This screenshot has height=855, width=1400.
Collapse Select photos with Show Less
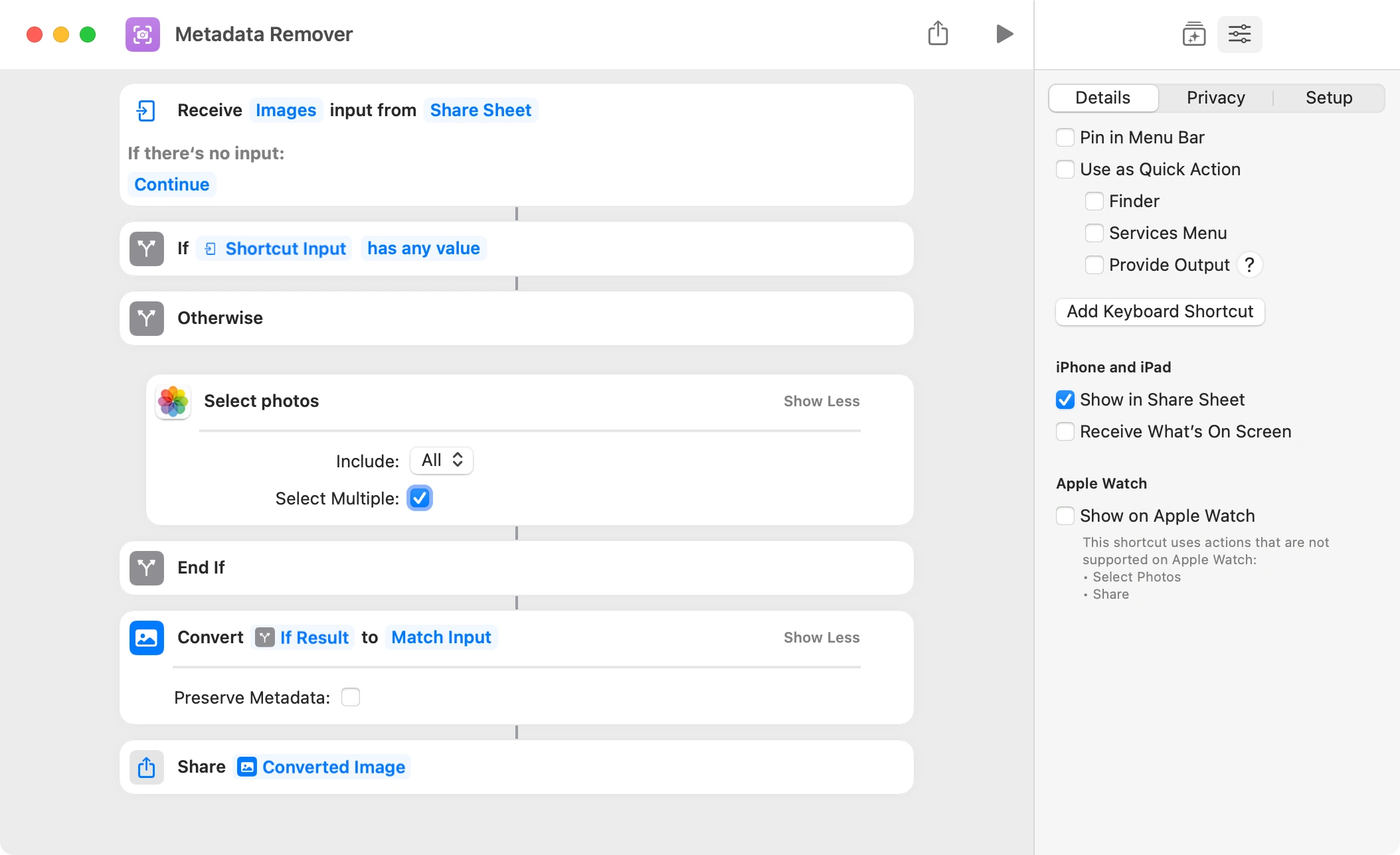821,401
